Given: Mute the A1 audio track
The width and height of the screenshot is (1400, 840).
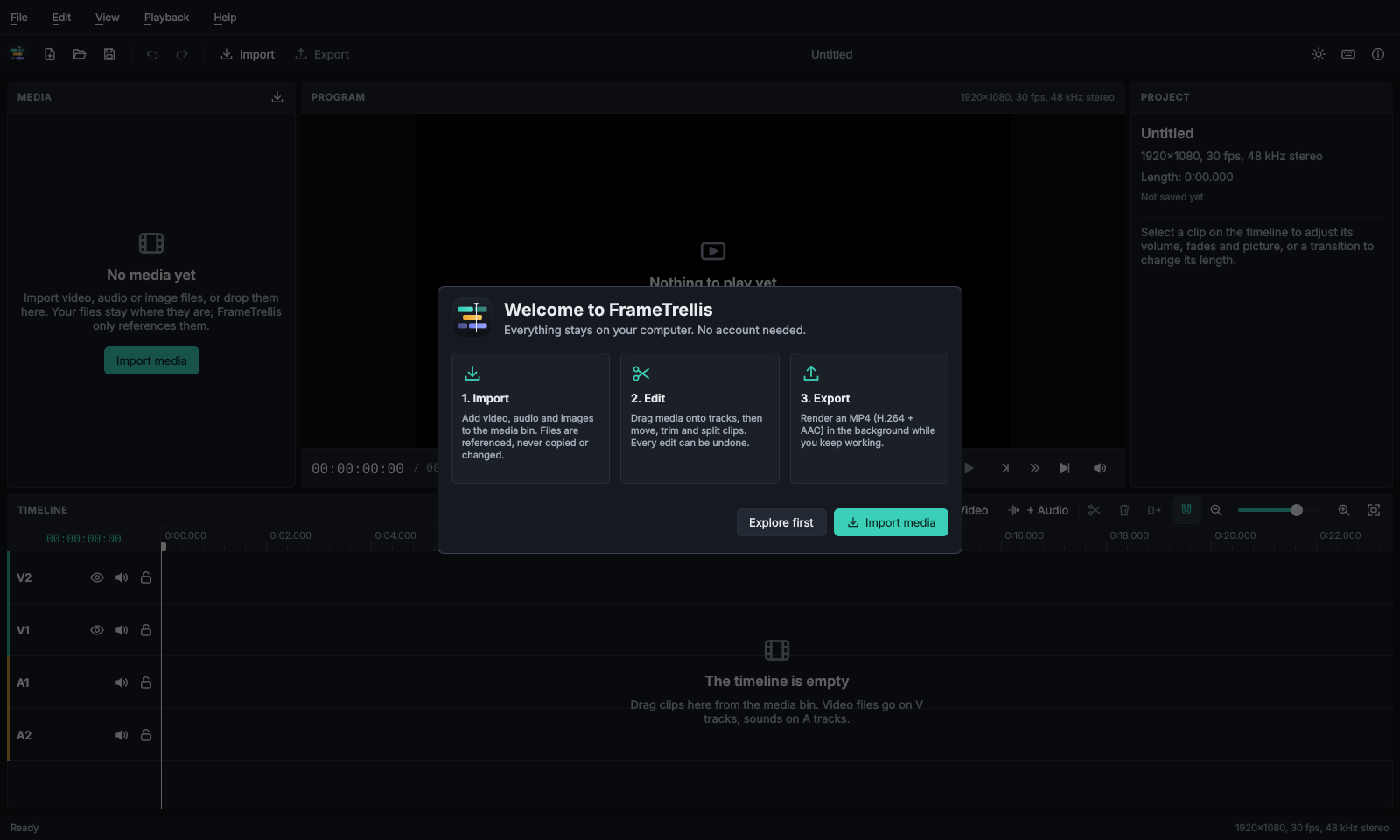Looking at the screenshot, I should [x=122, y=682].
